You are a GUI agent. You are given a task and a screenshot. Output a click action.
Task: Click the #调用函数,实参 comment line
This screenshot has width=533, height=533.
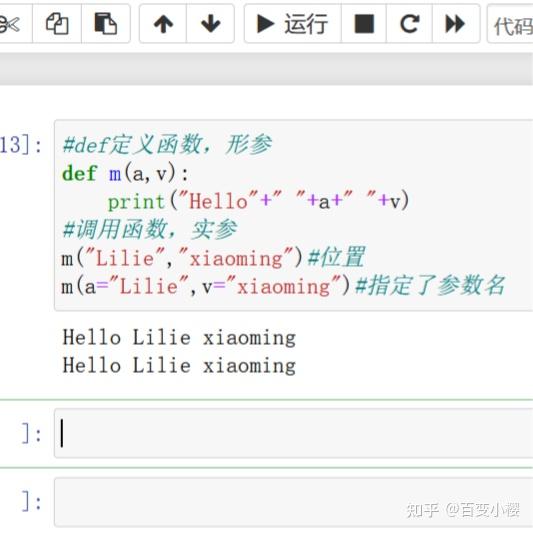tap(150, 229)
